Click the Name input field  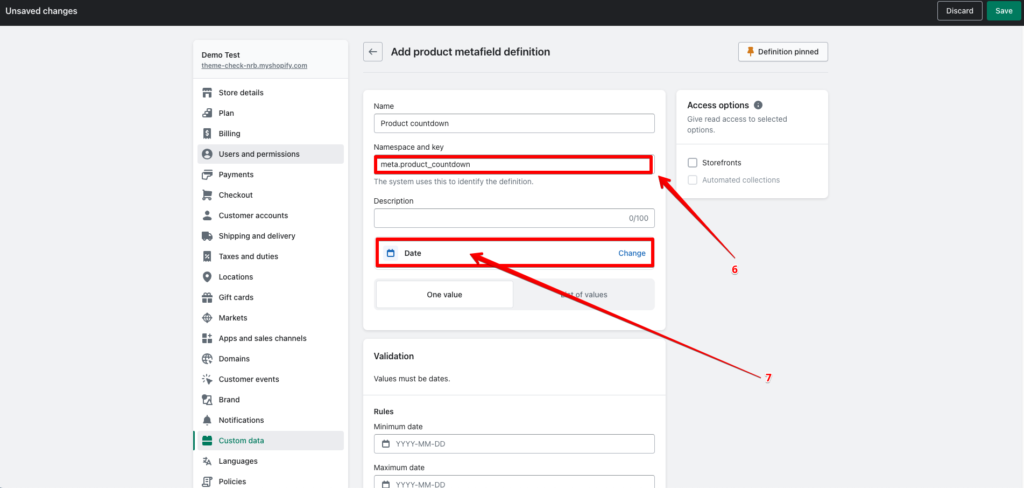coord(514,123)
